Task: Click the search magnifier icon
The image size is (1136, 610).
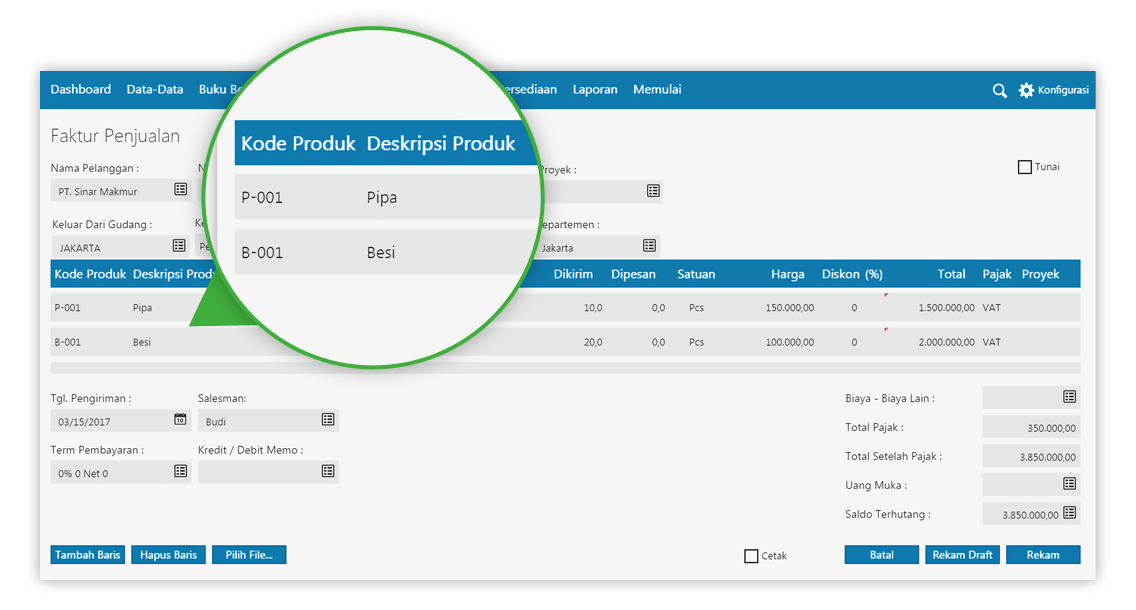Action: pos(999,90)
